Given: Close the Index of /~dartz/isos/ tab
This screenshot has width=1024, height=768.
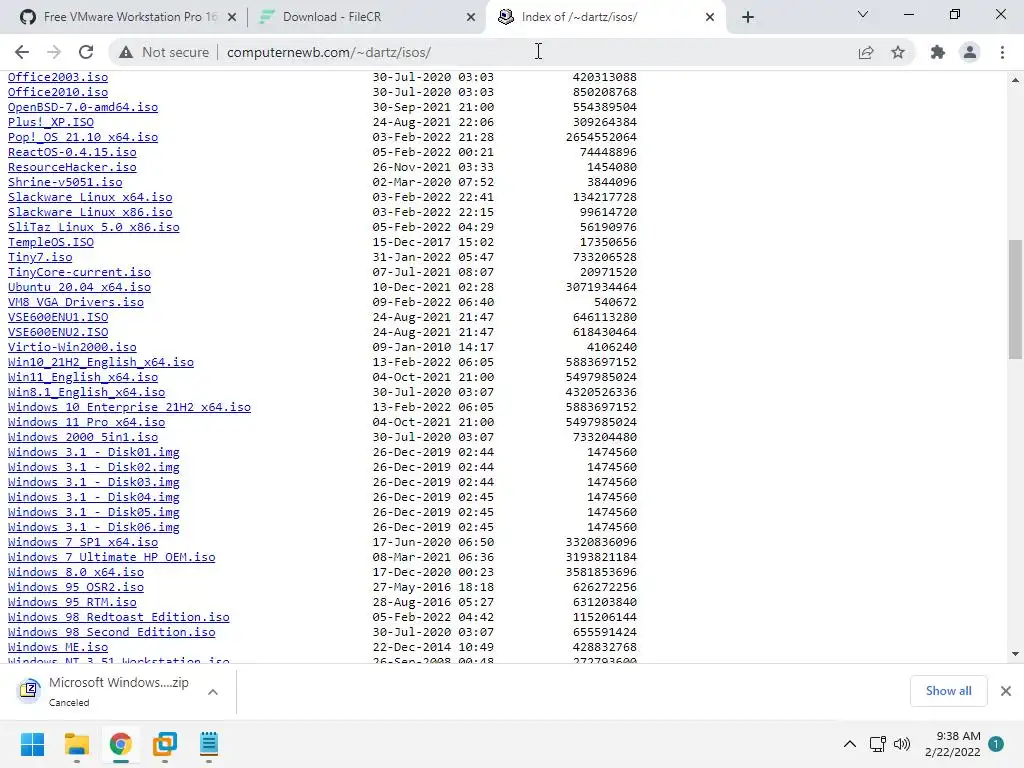Looking at the screenshot, I should click(710, 17).
